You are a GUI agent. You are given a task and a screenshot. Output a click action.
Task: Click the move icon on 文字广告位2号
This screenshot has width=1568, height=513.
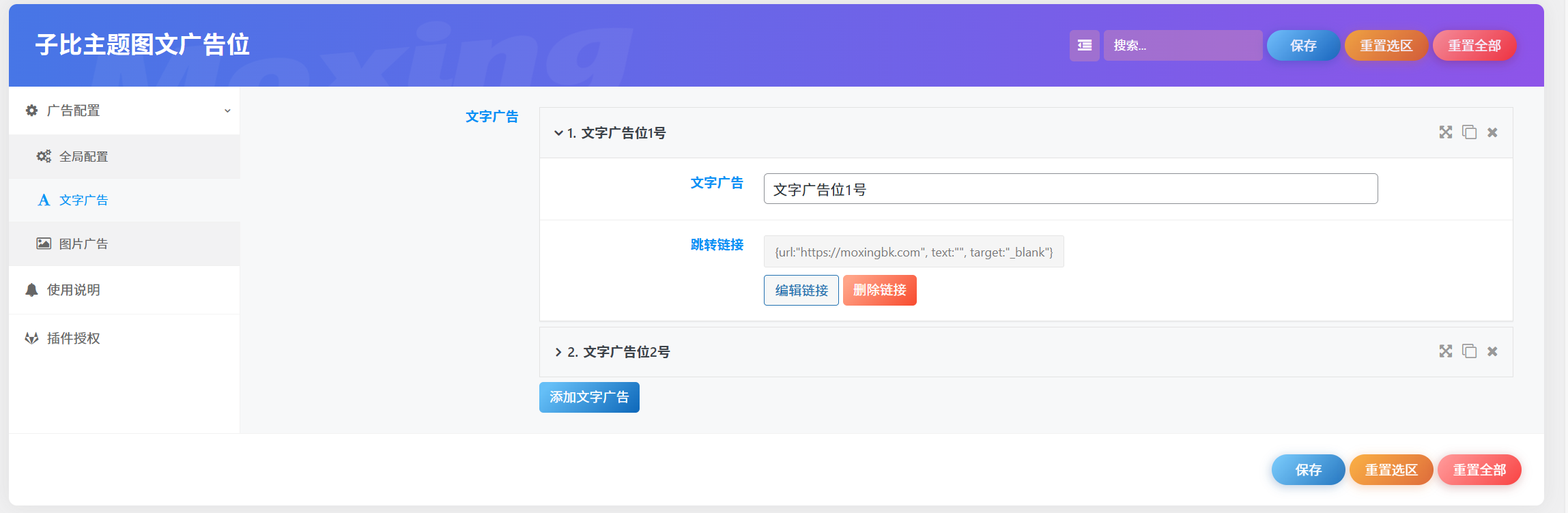1445,351
